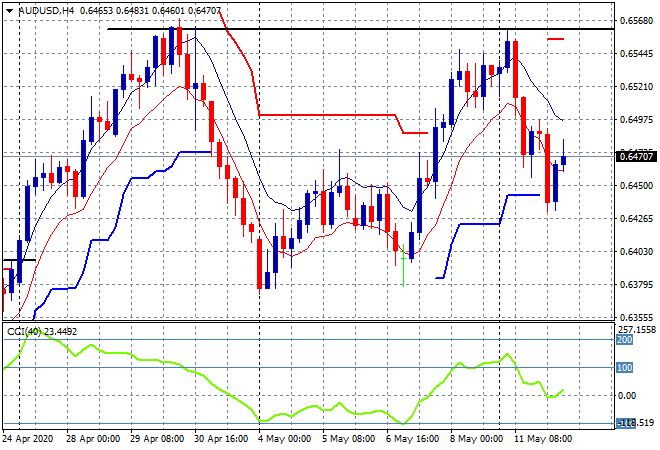Select the OHLC values 0.64653 0.64831 0.64601 0.64707
The width and height of the screenshot is (660, 450).
tap(150, 11)
